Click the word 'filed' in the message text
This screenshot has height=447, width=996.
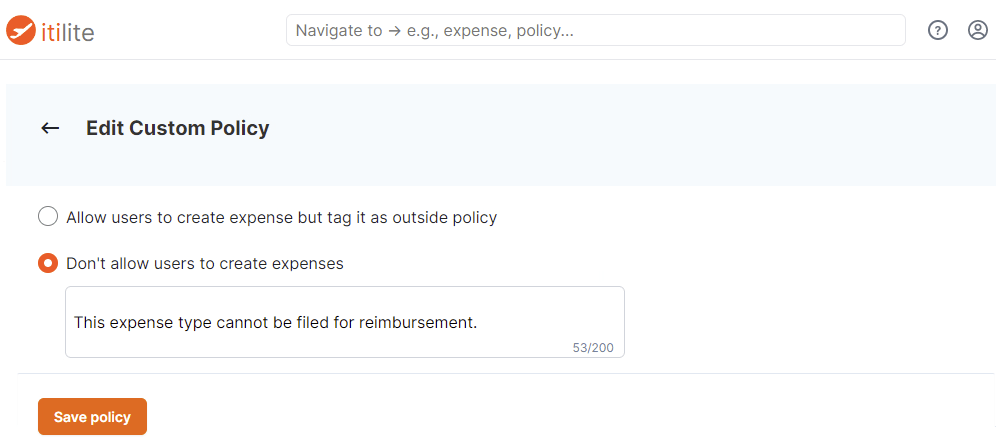[311, 323]
